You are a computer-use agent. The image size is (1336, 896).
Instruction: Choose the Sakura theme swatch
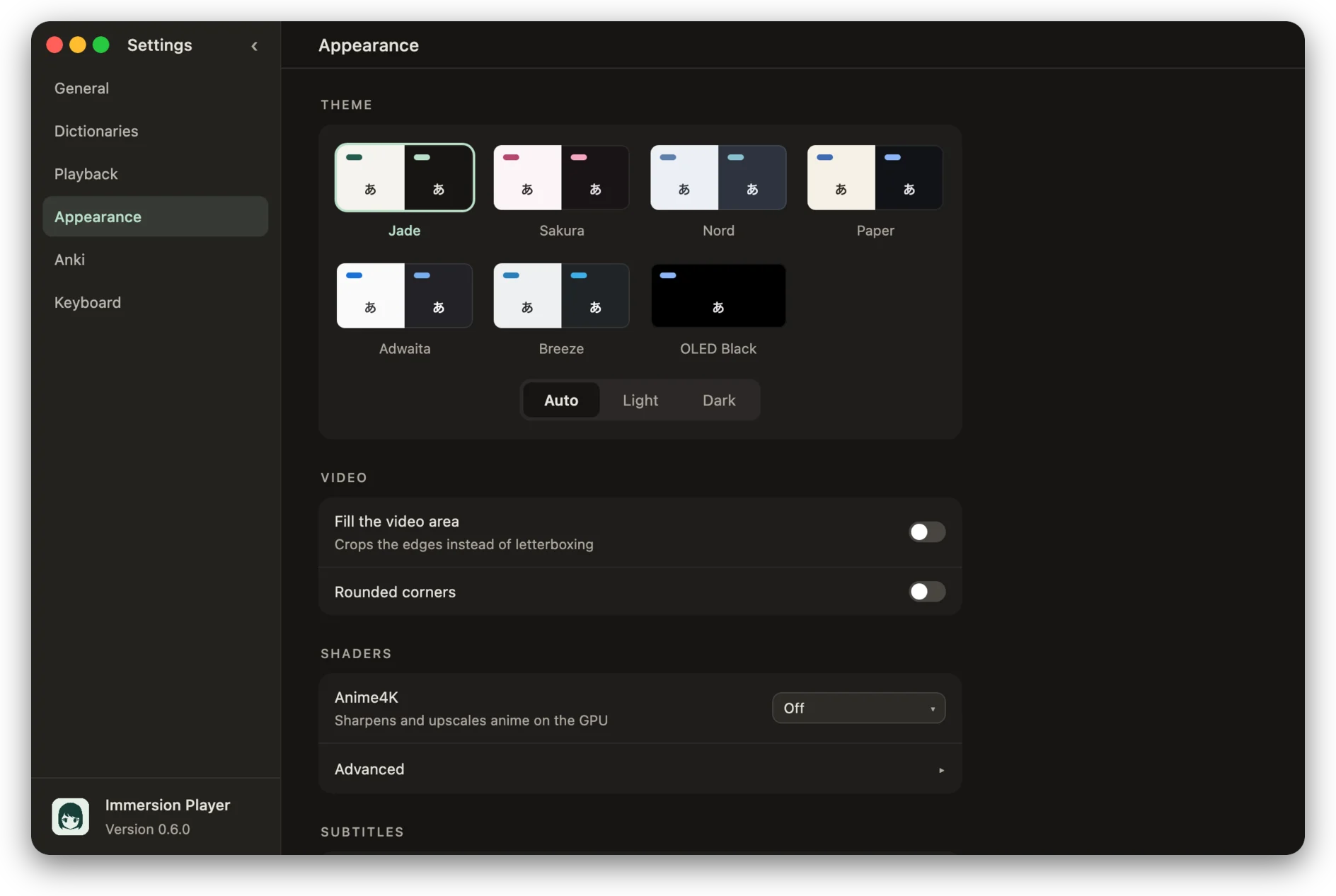click(561, 178)
